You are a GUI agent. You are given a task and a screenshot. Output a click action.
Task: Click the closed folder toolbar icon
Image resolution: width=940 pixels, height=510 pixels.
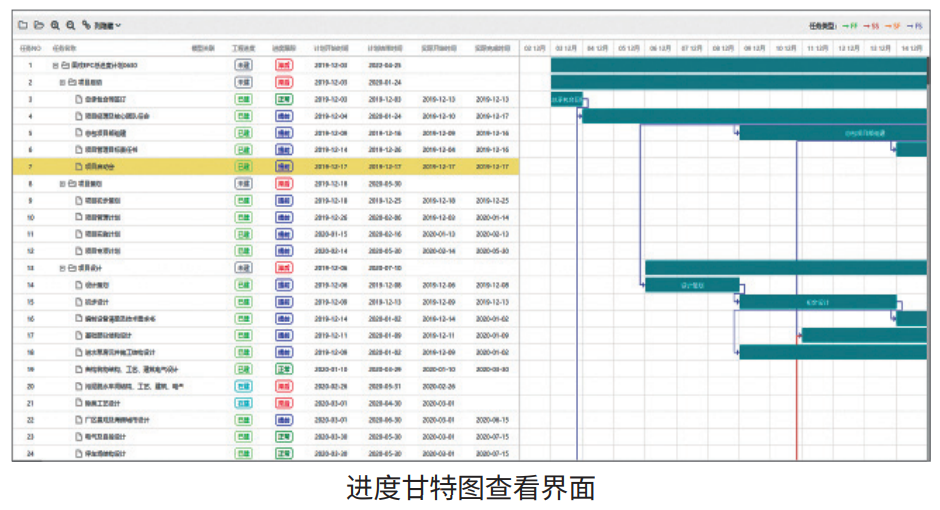pyautogui.click(x=23, y=25)
